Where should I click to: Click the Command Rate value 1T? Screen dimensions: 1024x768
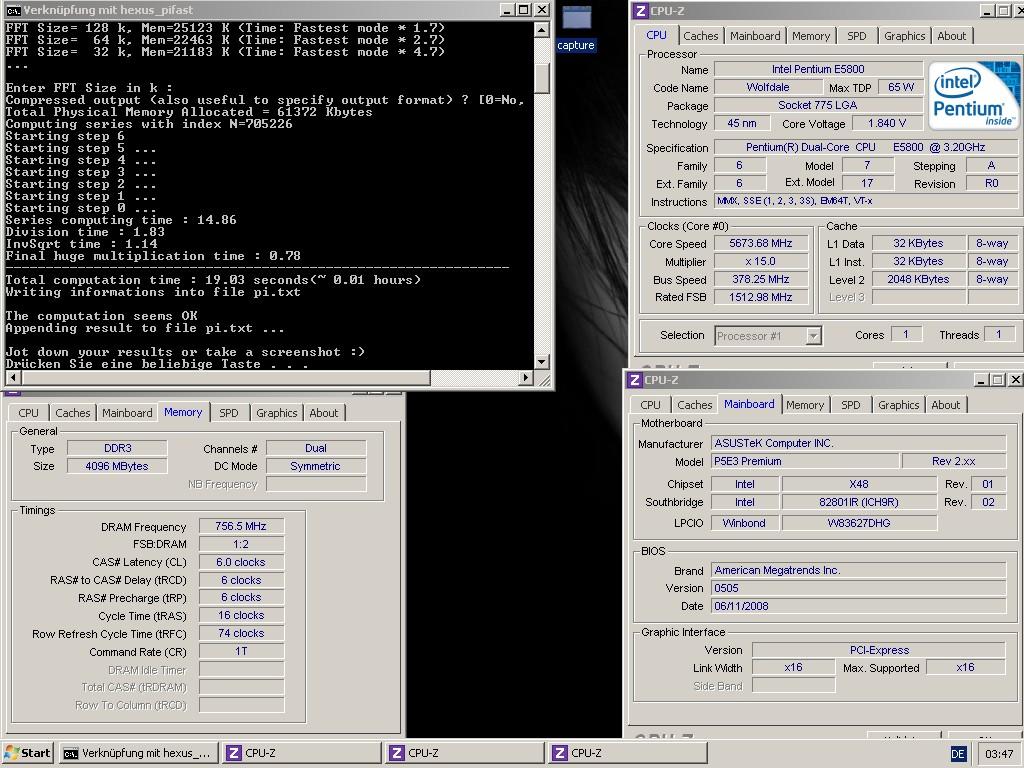pyautogui.click(x=241, y=651)
